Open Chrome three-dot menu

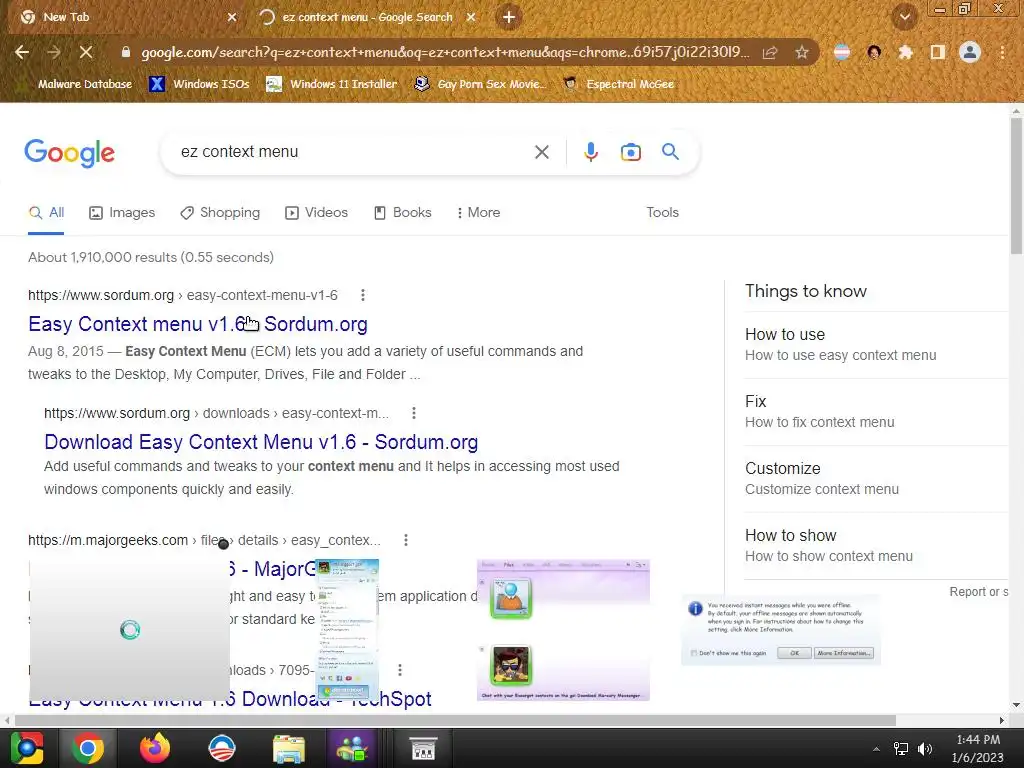(1002, 52)
